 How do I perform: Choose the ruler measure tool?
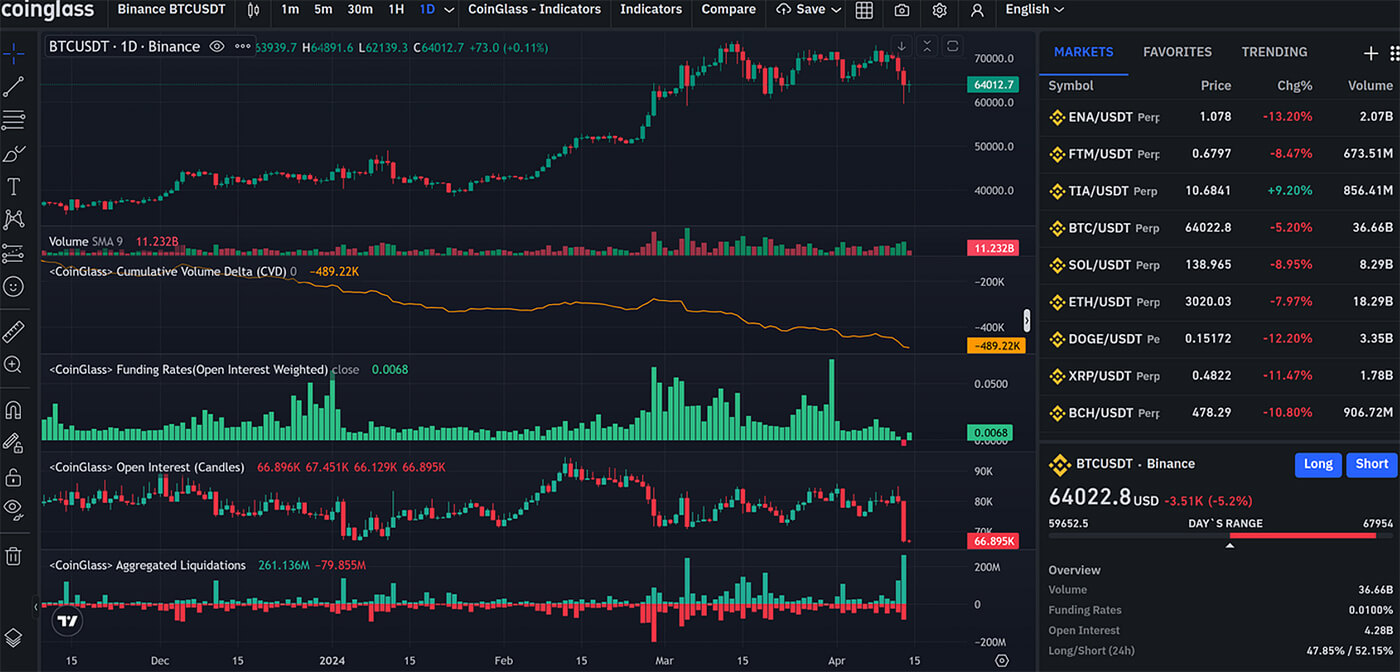click(14, 331)
